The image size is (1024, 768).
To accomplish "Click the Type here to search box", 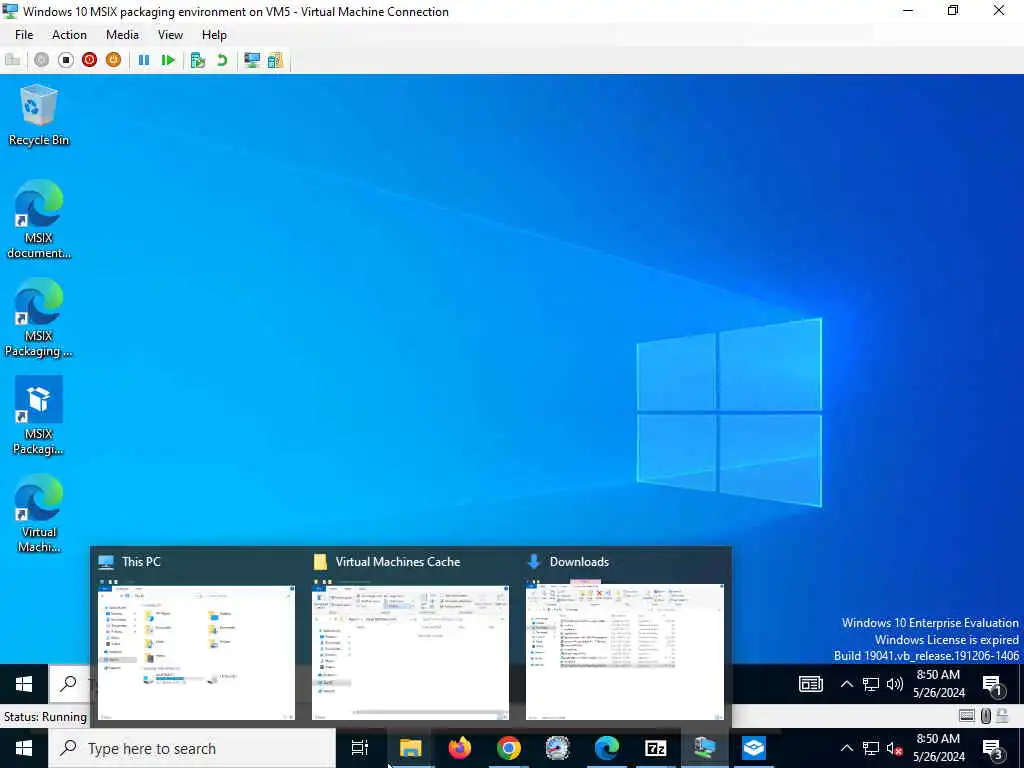I will click(x=192, y=748).
